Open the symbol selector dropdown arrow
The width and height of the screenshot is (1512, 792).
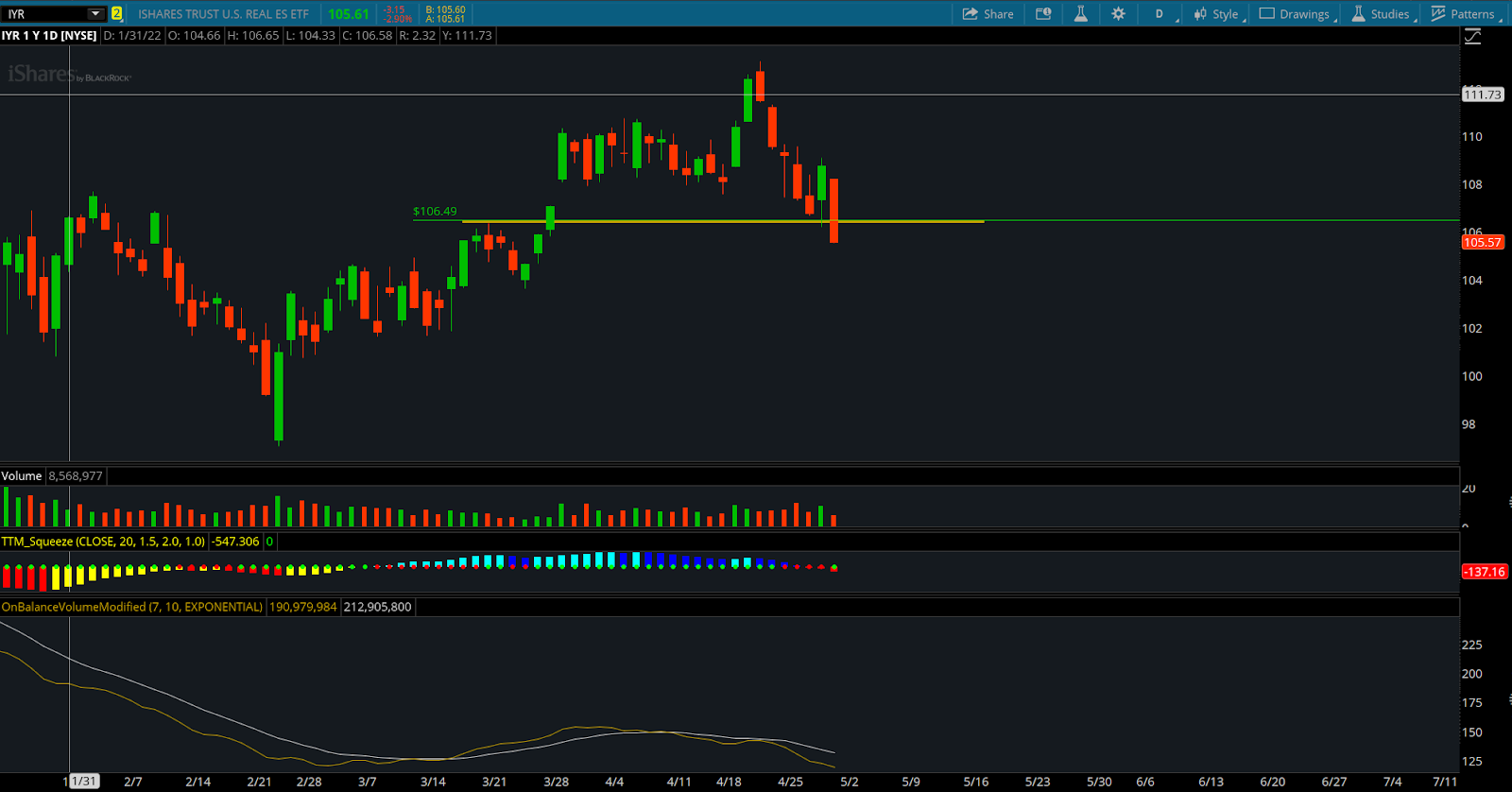point(95,13)
